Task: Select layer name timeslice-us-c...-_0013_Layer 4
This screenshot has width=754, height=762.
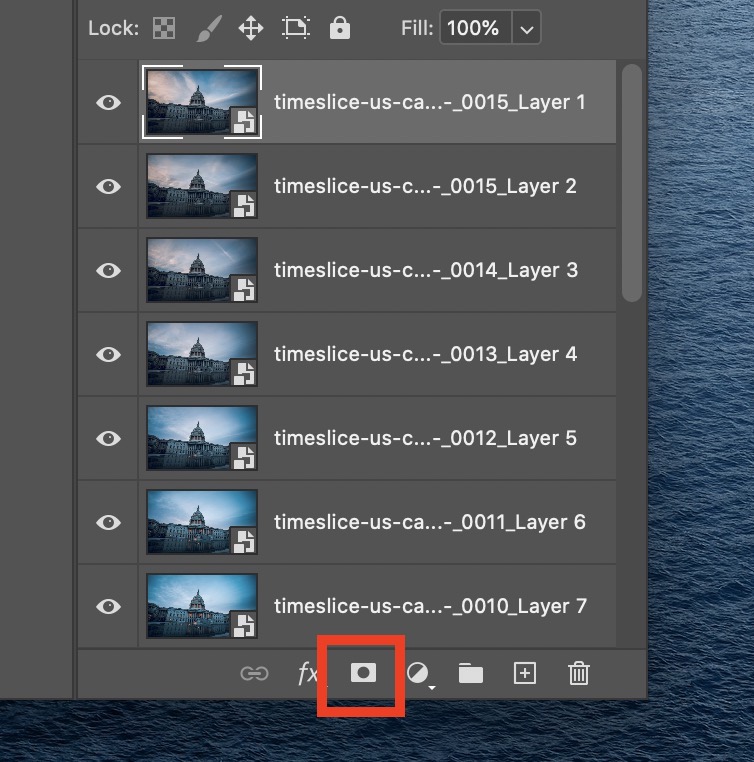Action: (x=425, y=355)
